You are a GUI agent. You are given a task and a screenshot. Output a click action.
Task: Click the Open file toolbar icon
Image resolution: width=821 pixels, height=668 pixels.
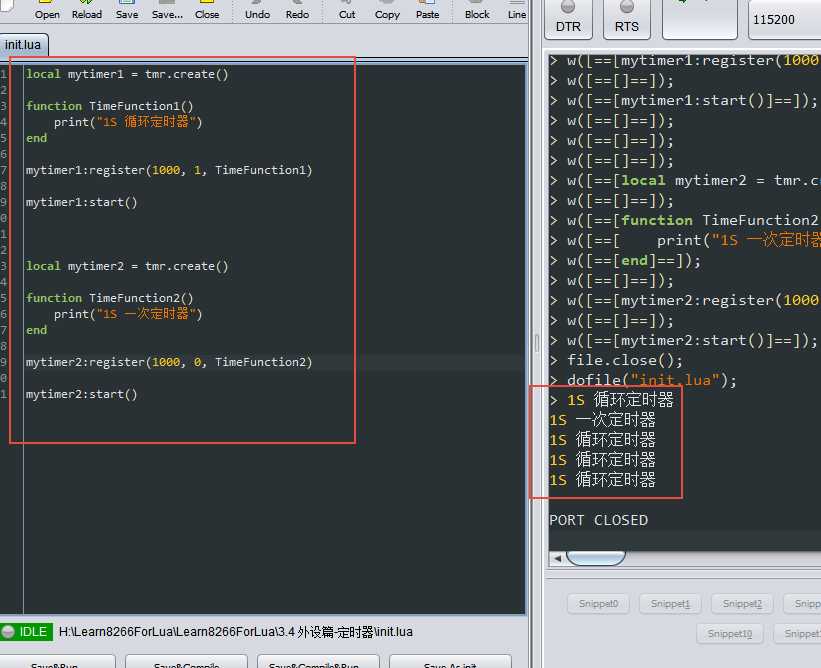[47, 10]
